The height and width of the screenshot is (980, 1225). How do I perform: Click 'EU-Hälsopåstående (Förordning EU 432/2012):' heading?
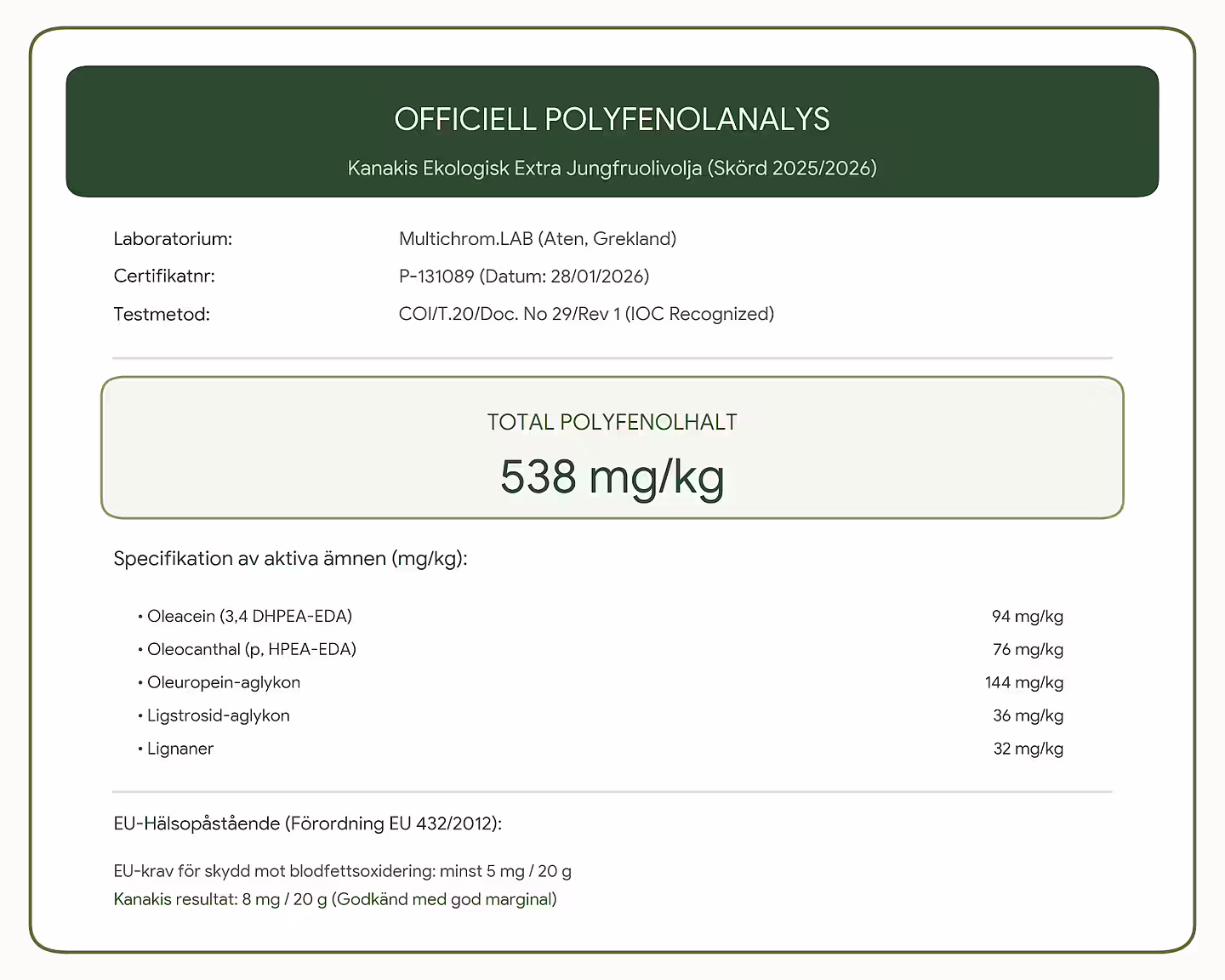[x=308, y=823]
